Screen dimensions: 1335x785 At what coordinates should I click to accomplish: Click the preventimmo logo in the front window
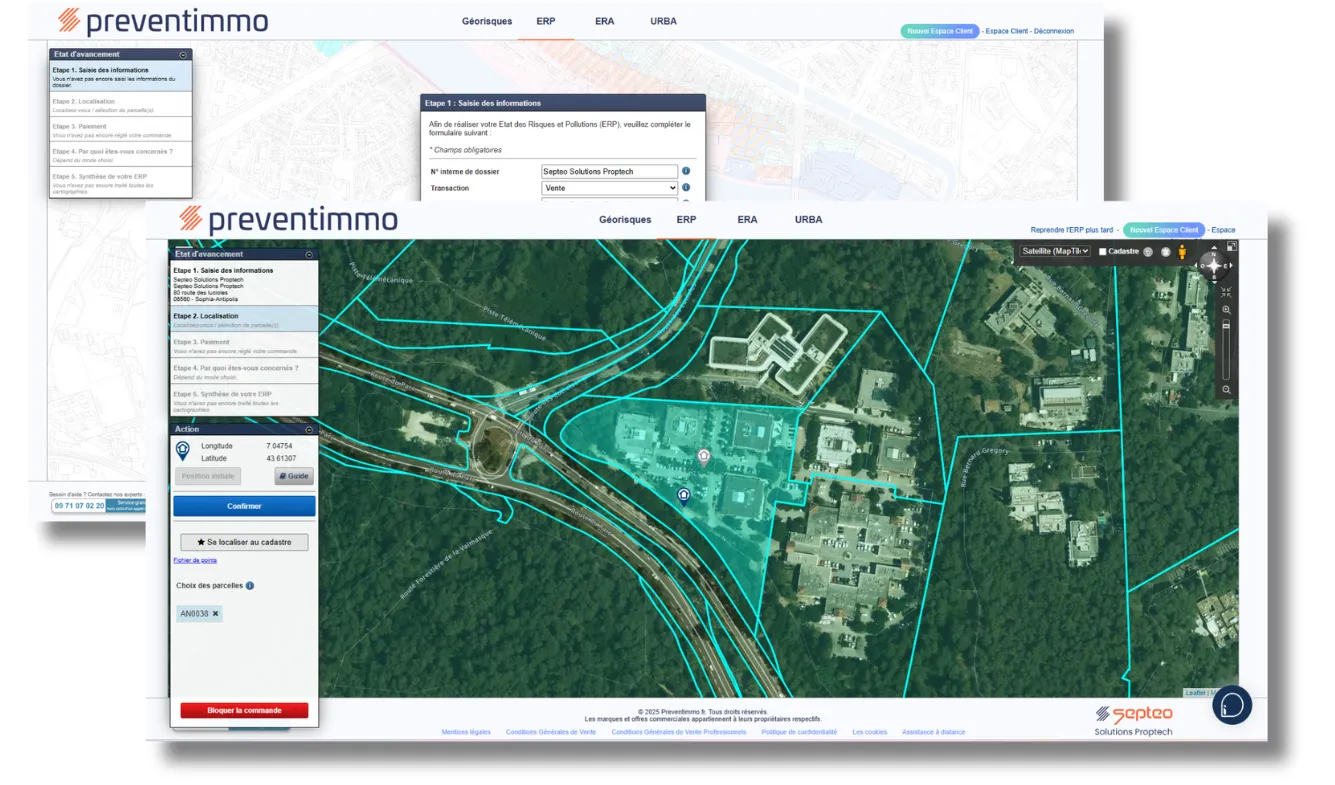288,218
